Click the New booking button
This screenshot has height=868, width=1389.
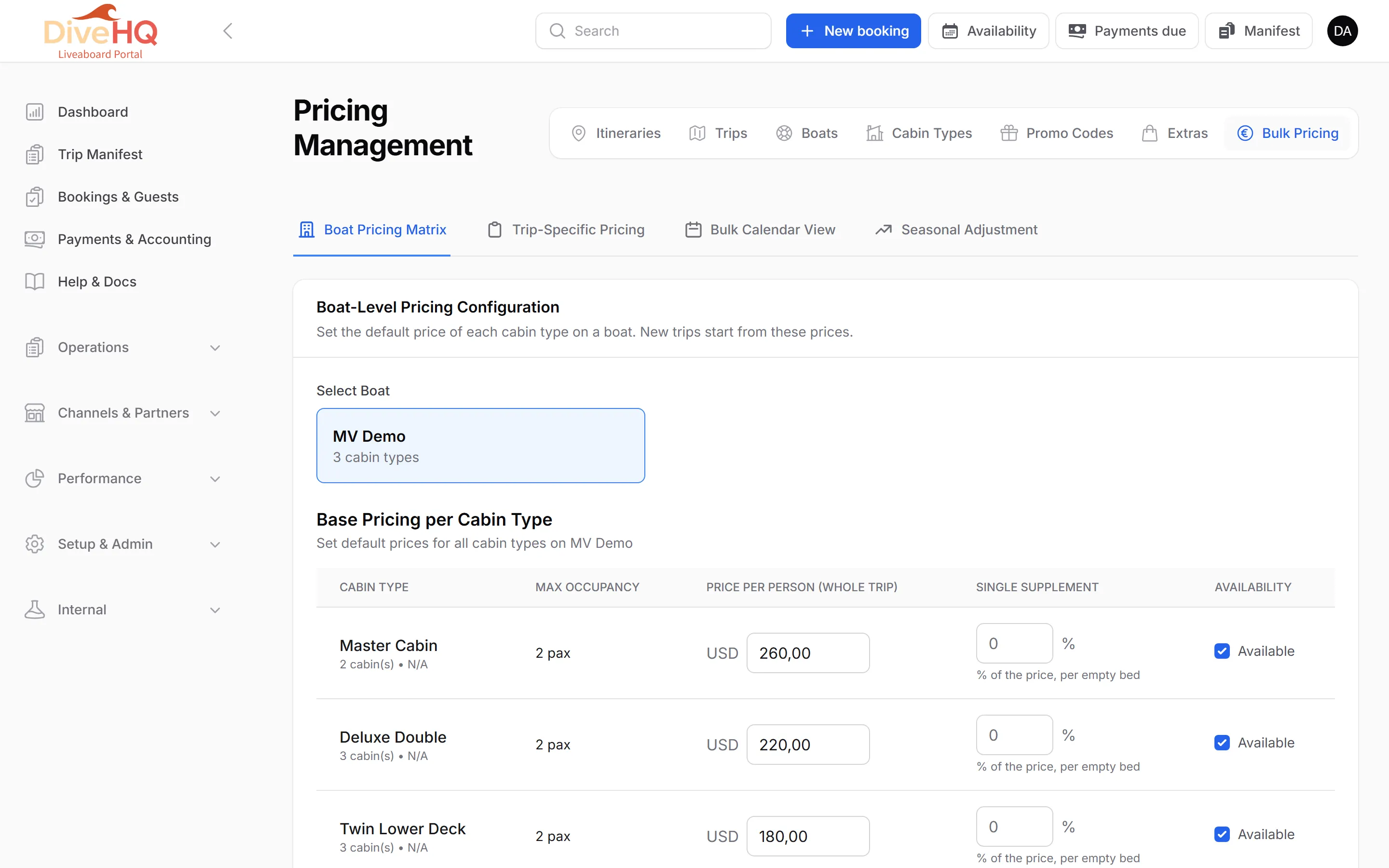click(853, 31)
